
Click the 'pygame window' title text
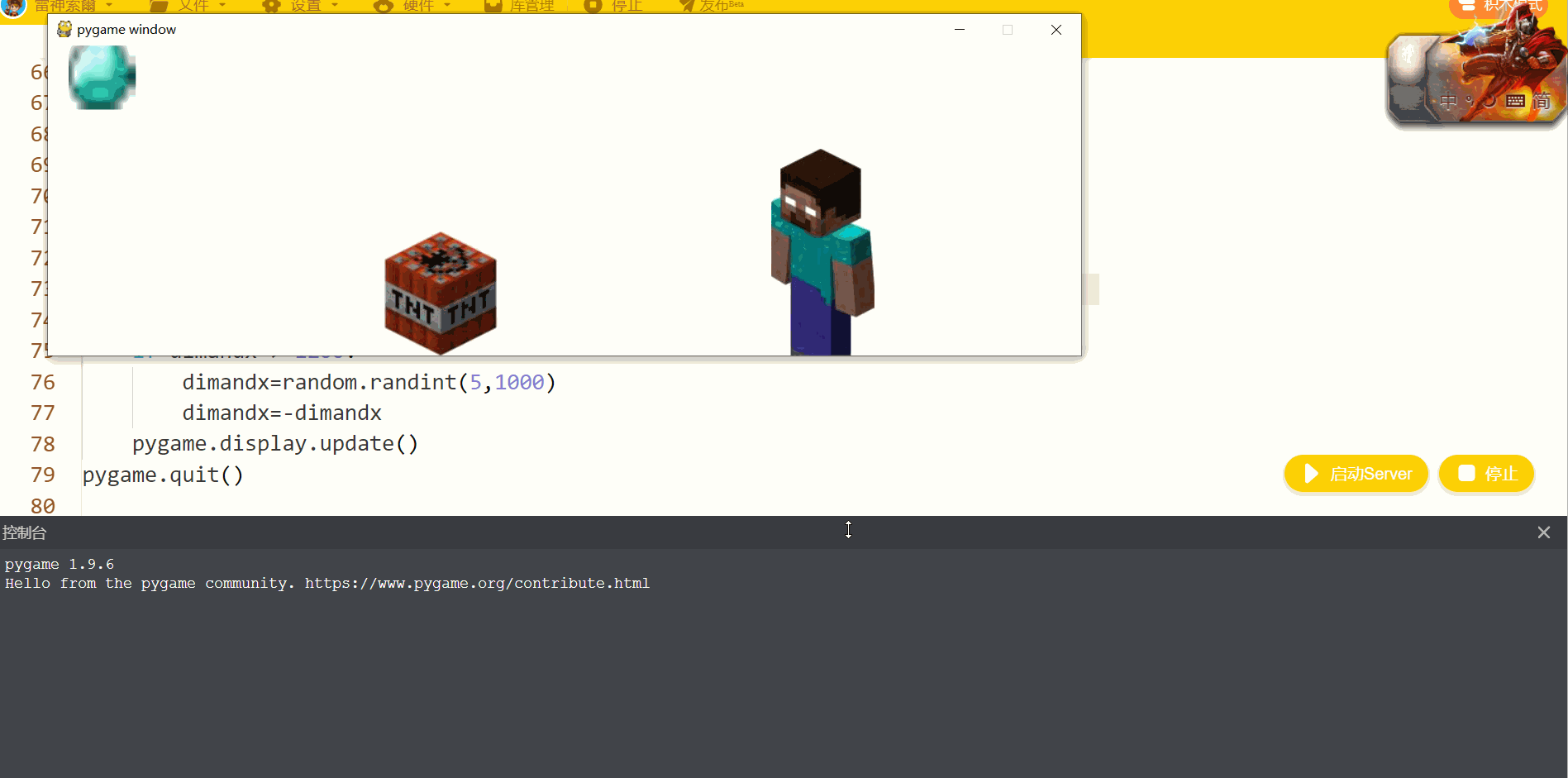[126, 30]
